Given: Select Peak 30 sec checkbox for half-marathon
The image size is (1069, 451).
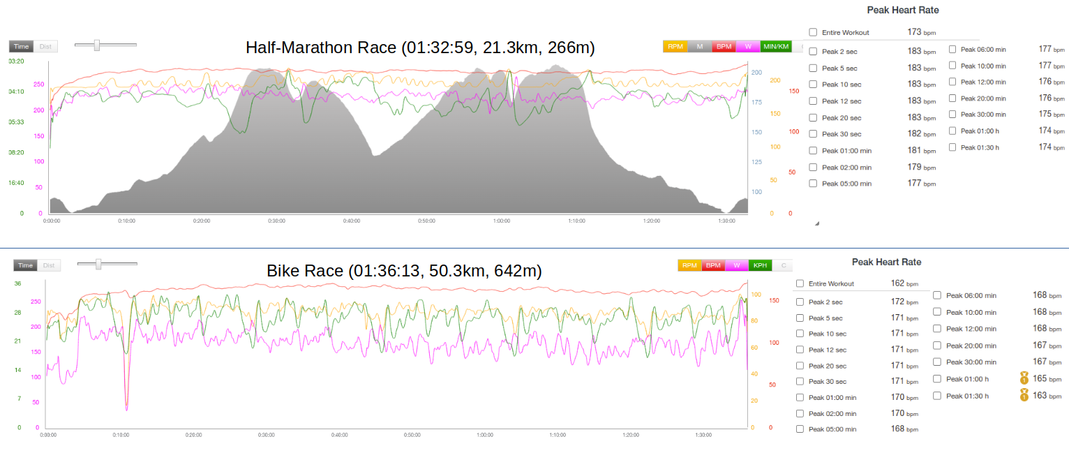Looking at the screenshot, I should tap(813, 134).
